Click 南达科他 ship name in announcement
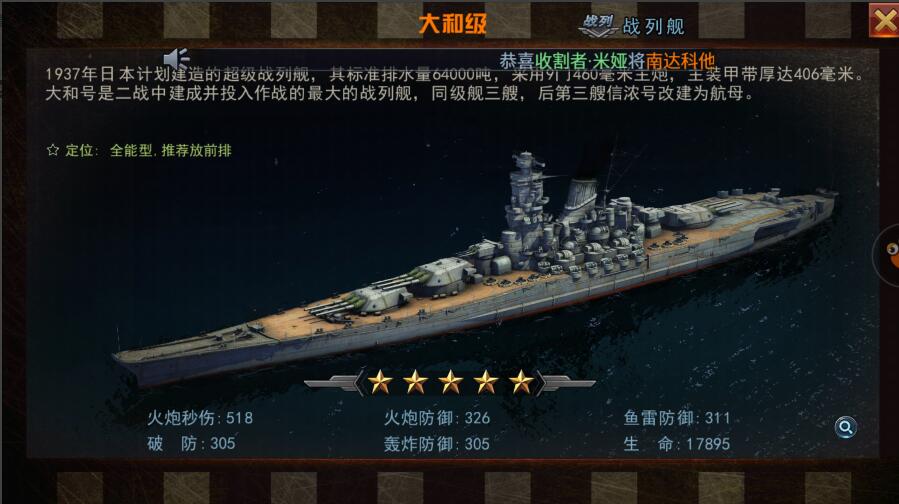The image size is (899, 504). [680, 61]
